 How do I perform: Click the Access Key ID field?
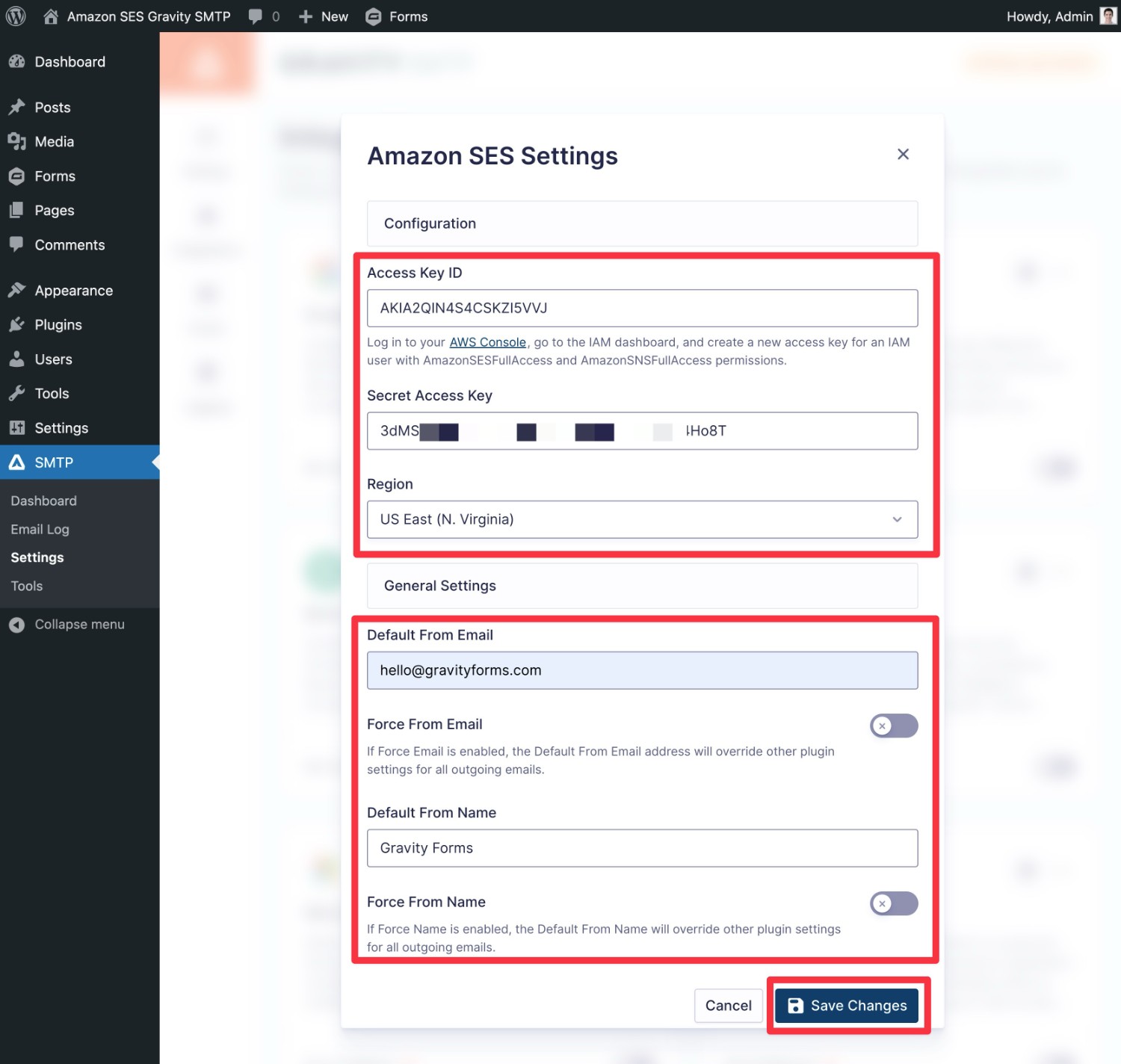click(x=643, y=308)
